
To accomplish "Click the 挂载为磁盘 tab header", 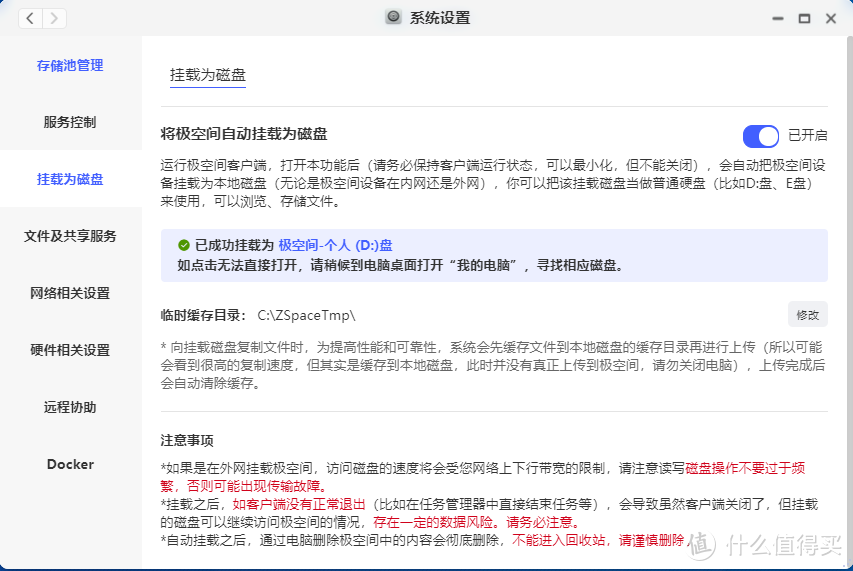I will point(208,75).
